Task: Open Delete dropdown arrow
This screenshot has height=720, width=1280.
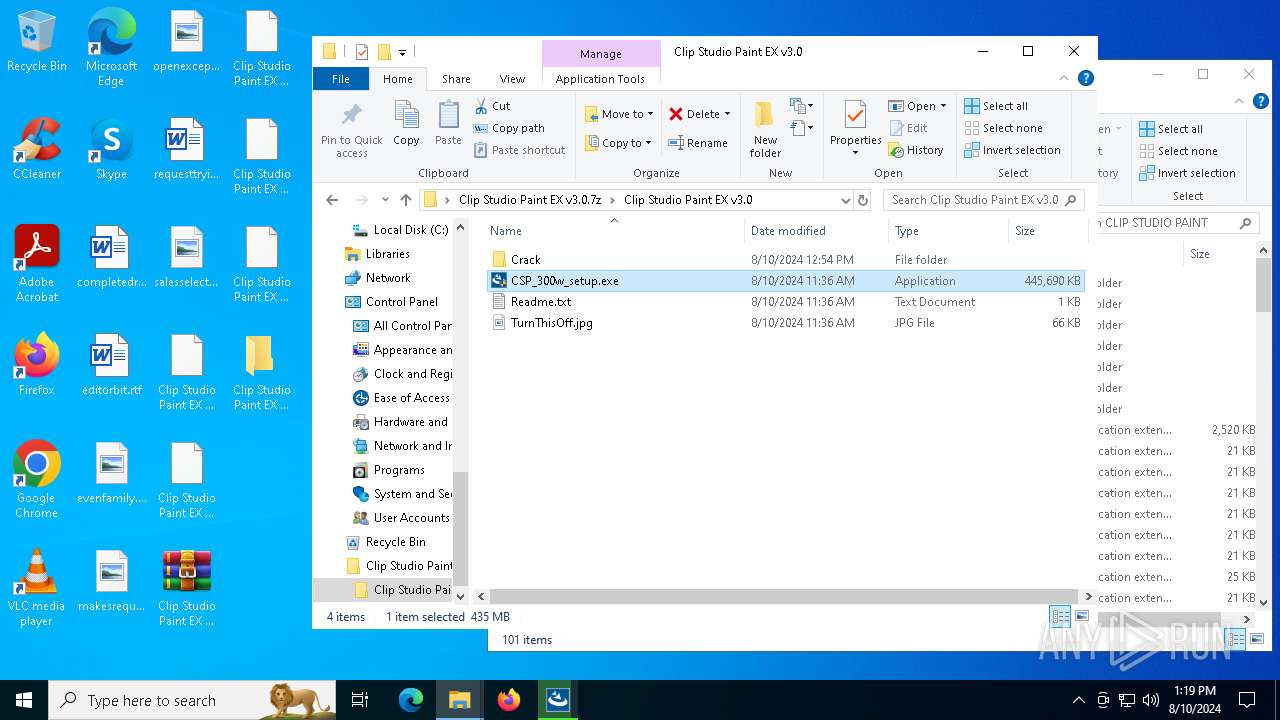Action: coord(727,114)
